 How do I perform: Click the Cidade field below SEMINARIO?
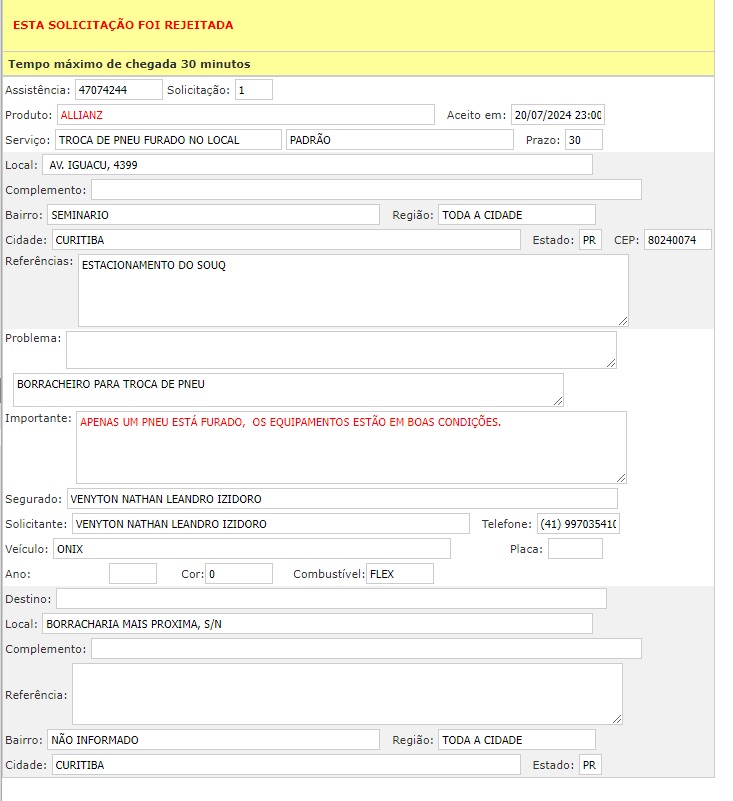coord(286,240)
